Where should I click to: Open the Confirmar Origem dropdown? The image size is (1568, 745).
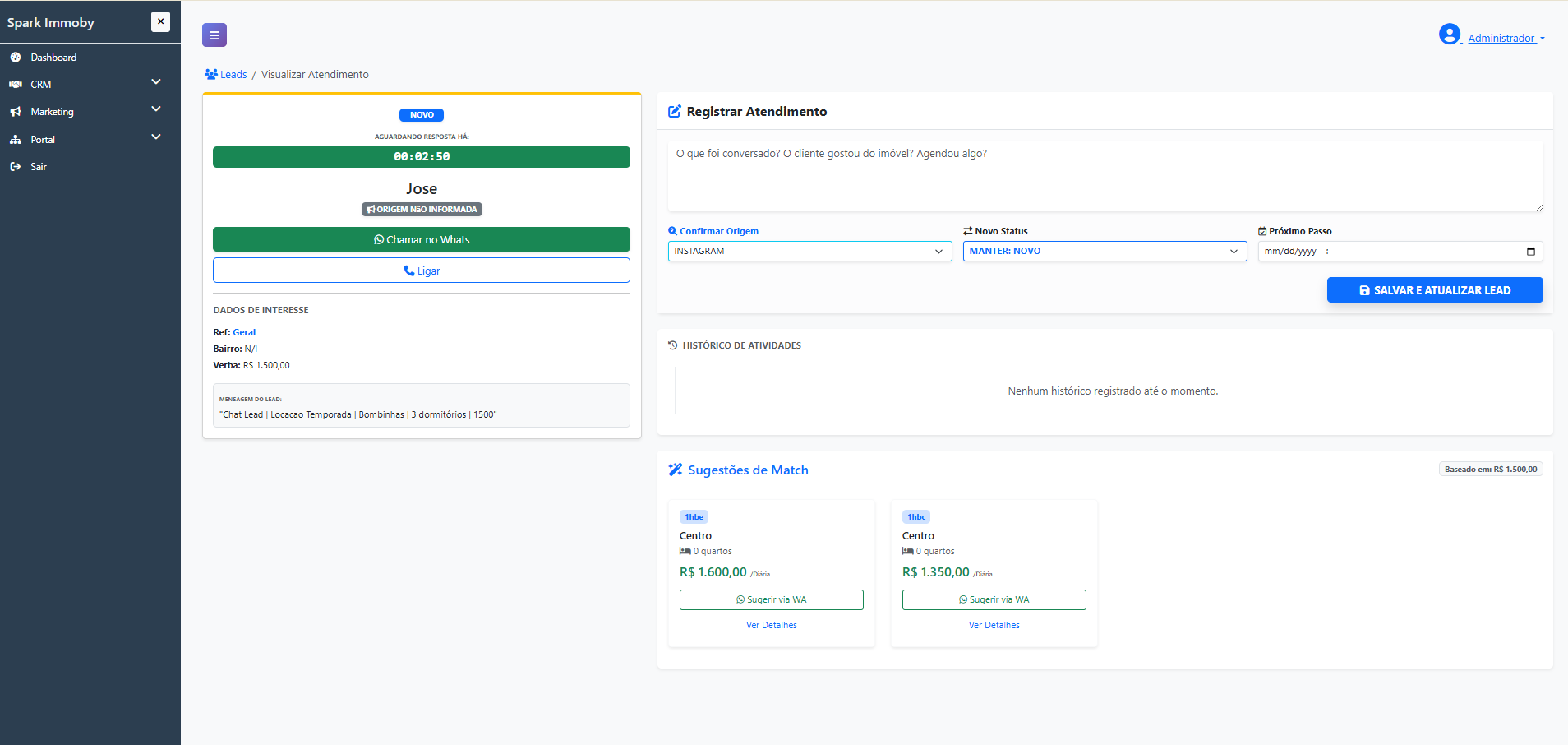809,252
